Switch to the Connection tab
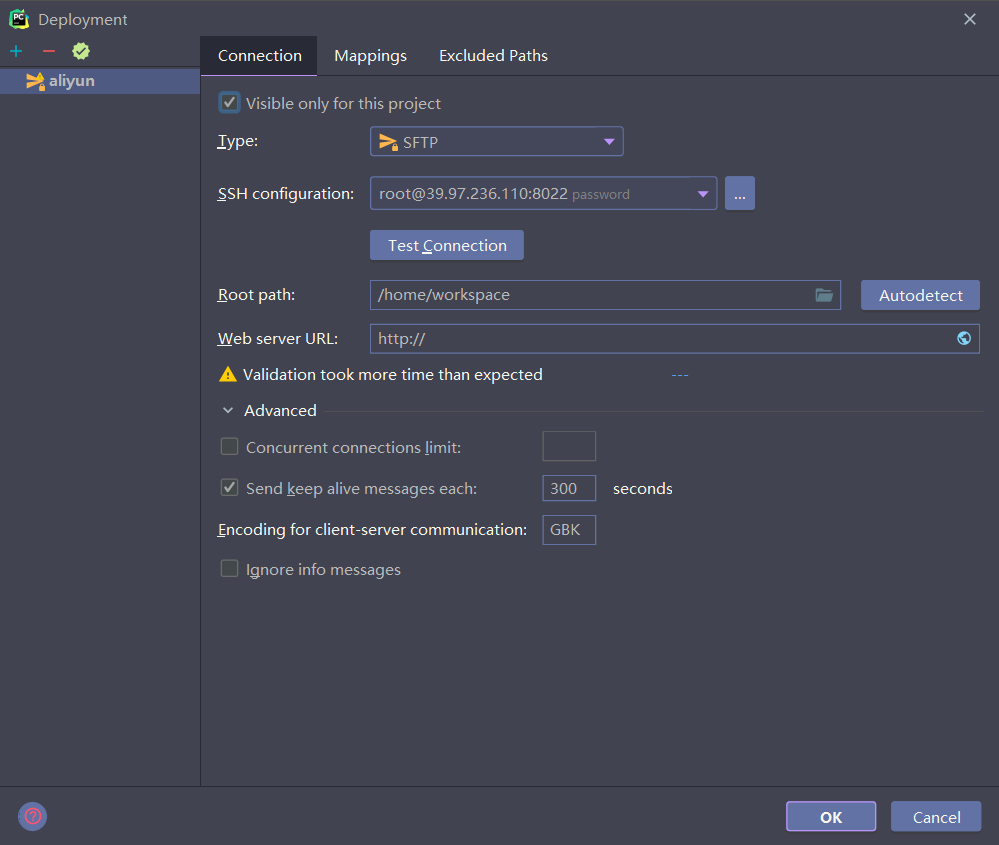The height and width of the screenshot is (845, 999). [259, 56]
